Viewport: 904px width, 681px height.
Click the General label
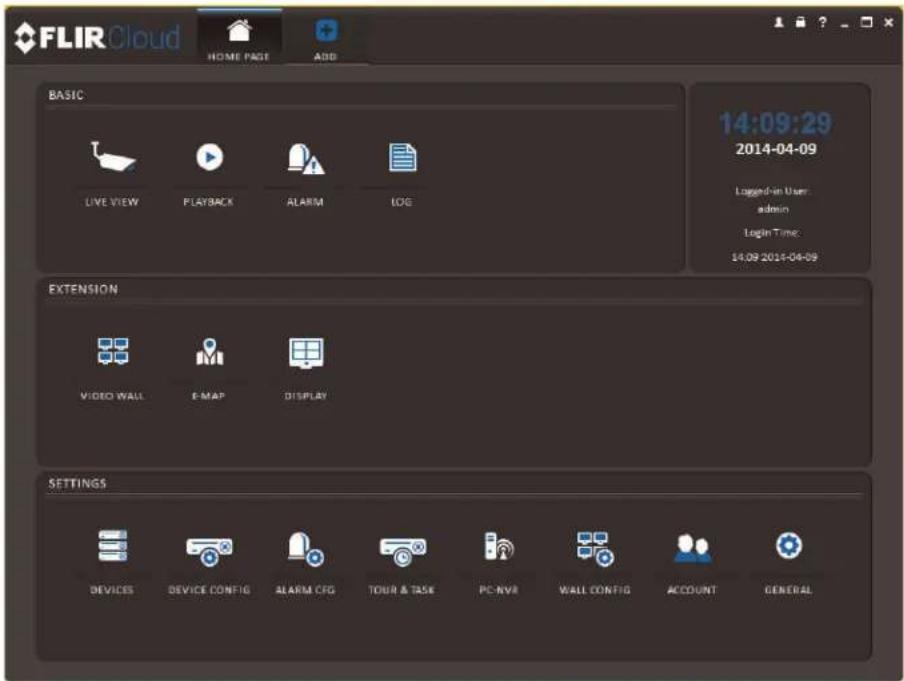click(788, 590)
